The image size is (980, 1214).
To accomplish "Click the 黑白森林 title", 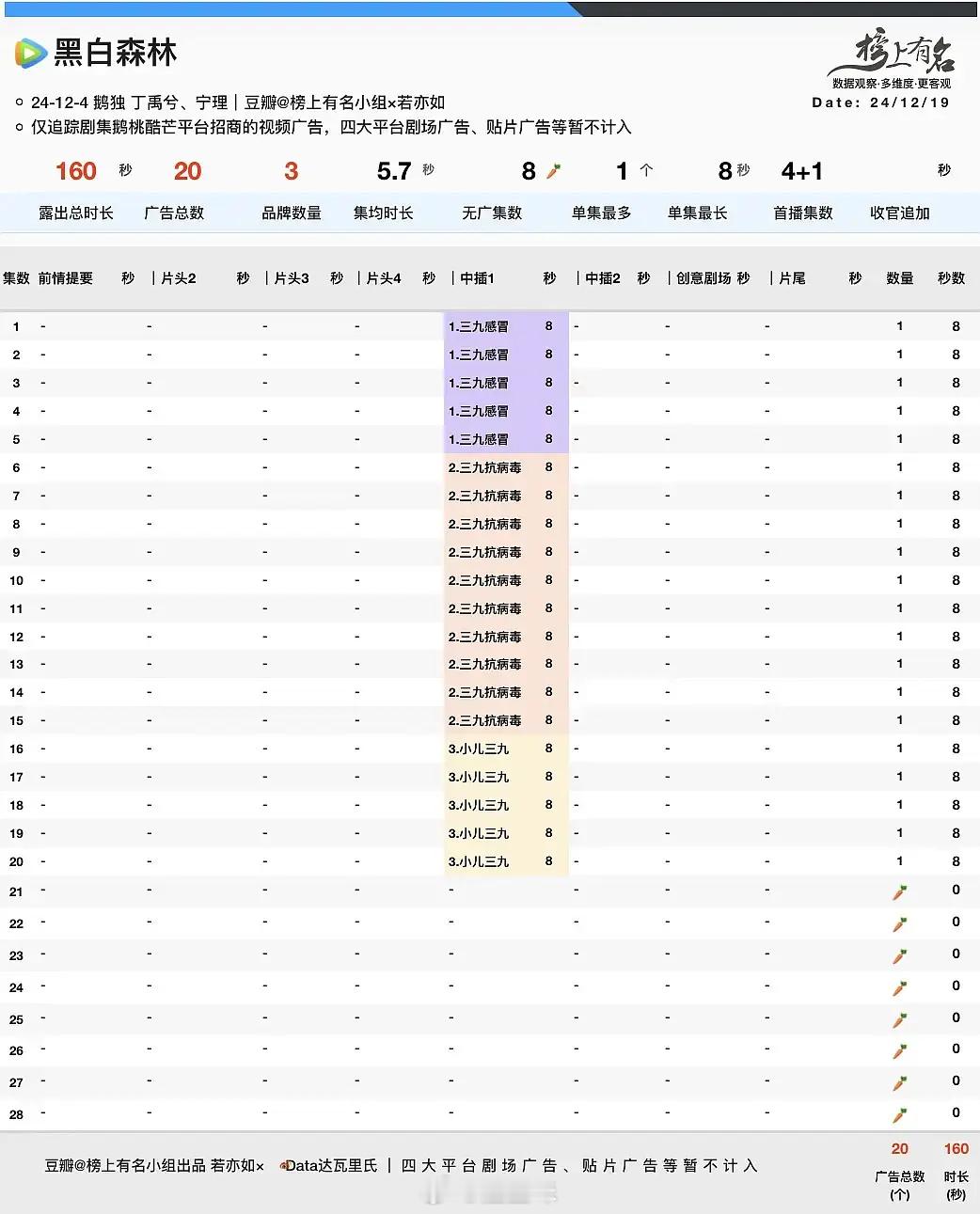I will click(116, 53).
